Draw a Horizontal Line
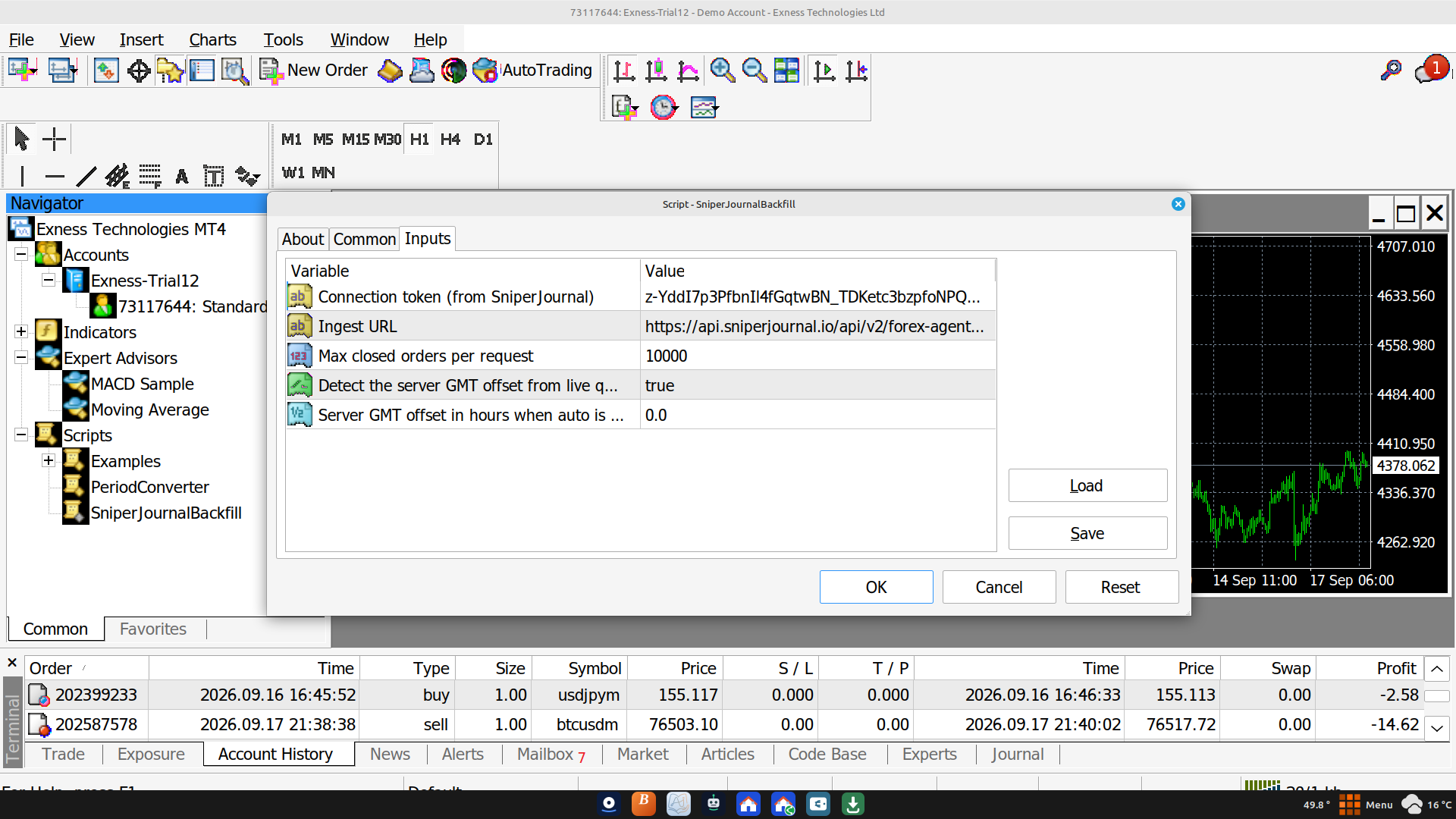This screenshot has height=819, width=1456. click(55, 176)
